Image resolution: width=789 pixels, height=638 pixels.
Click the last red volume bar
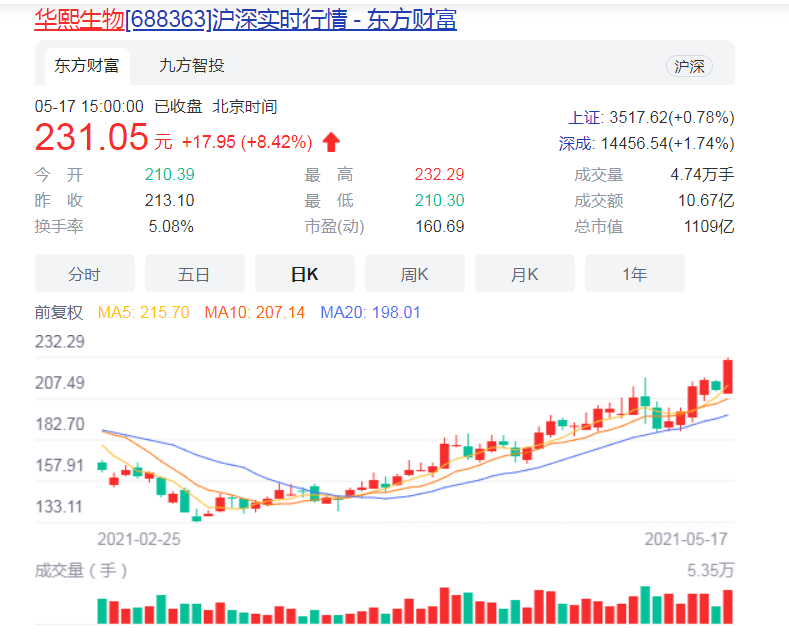point(728,607)
